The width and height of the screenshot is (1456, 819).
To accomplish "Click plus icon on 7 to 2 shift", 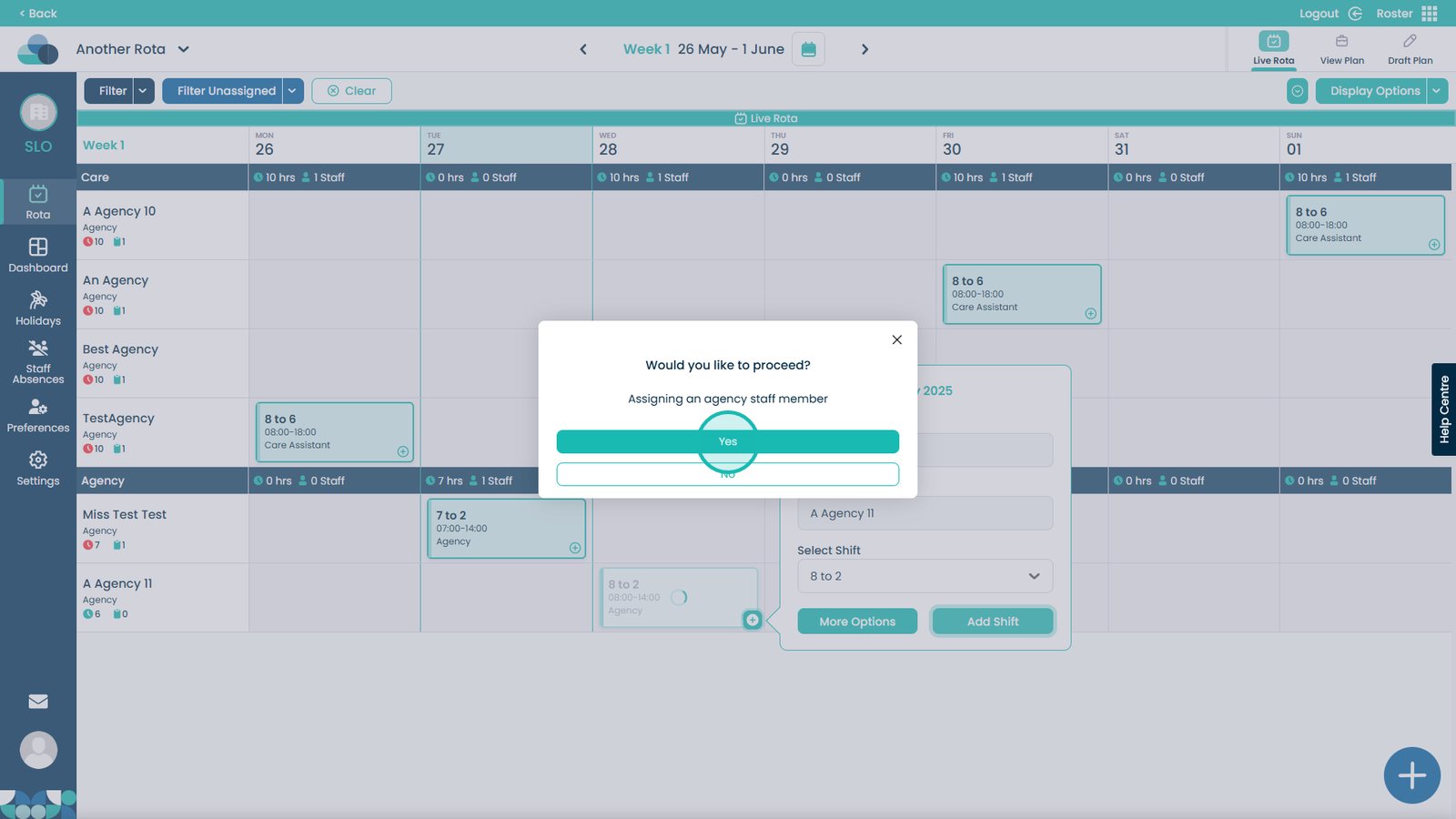I will point(575,548).
